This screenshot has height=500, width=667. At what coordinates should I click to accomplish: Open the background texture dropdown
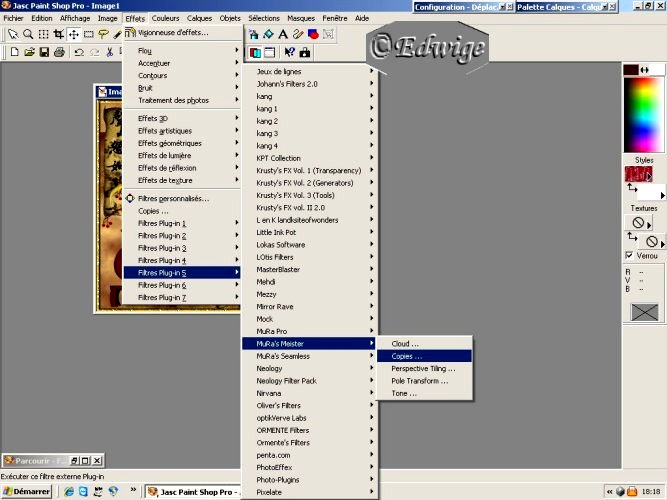click(662, 244)
